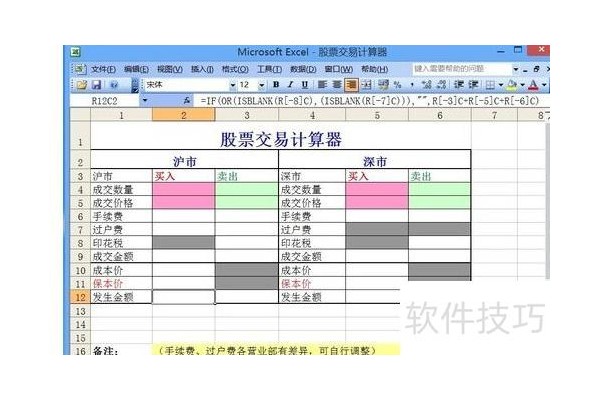Open 窗口(W) menu

[338, 69]
